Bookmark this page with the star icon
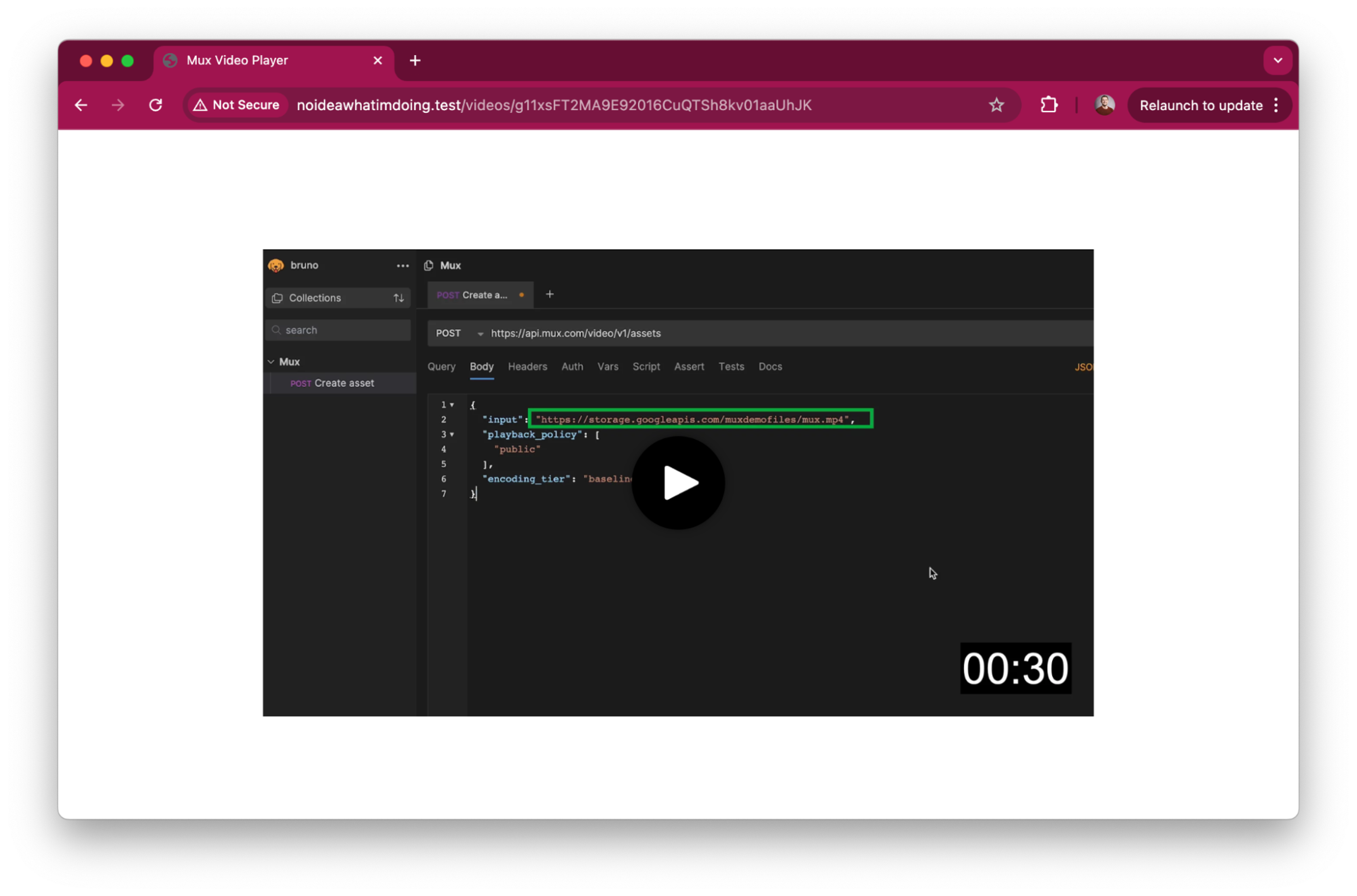 [997, 105]
